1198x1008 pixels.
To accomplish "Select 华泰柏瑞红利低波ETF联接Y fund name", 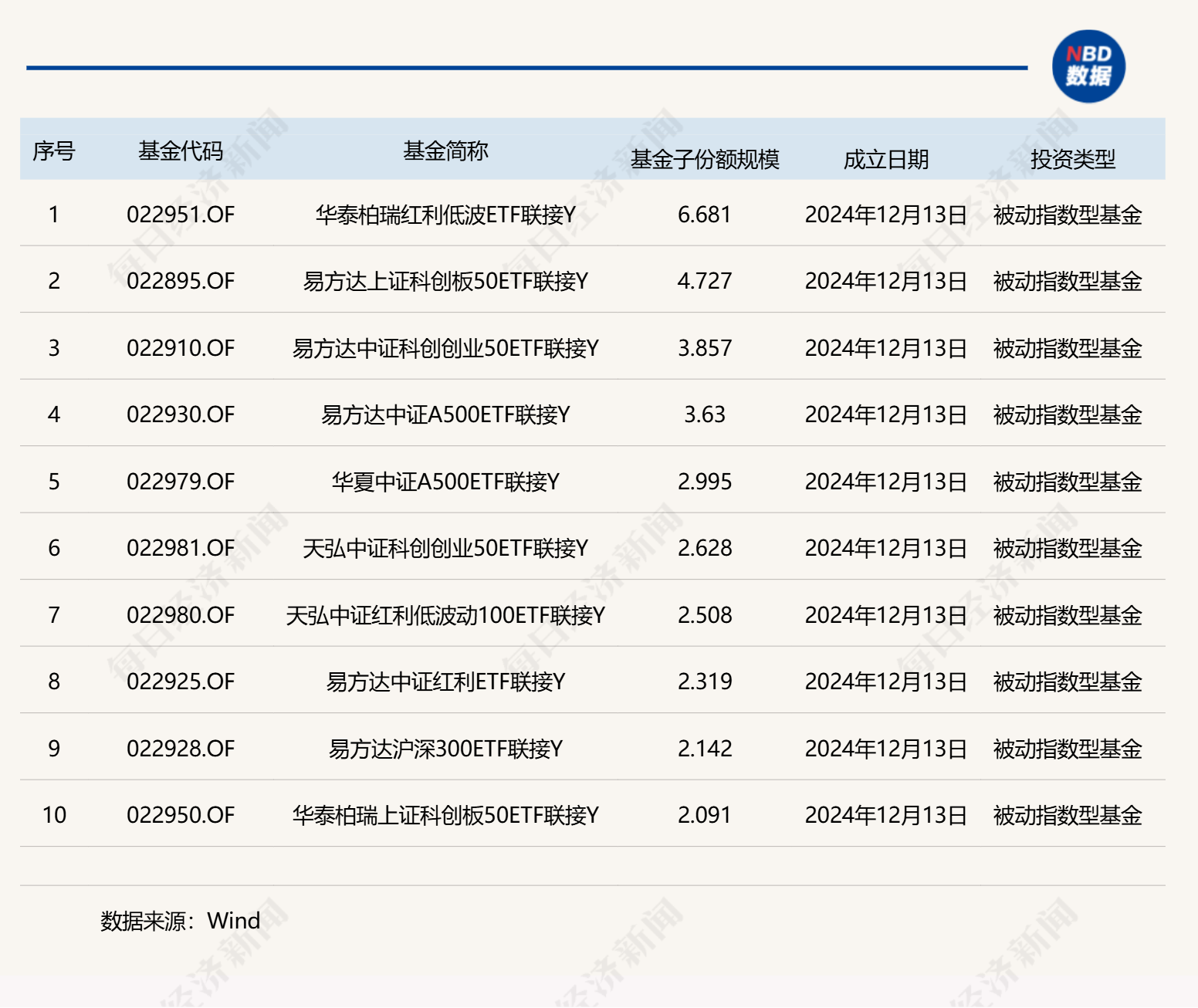I will point(445,215).
